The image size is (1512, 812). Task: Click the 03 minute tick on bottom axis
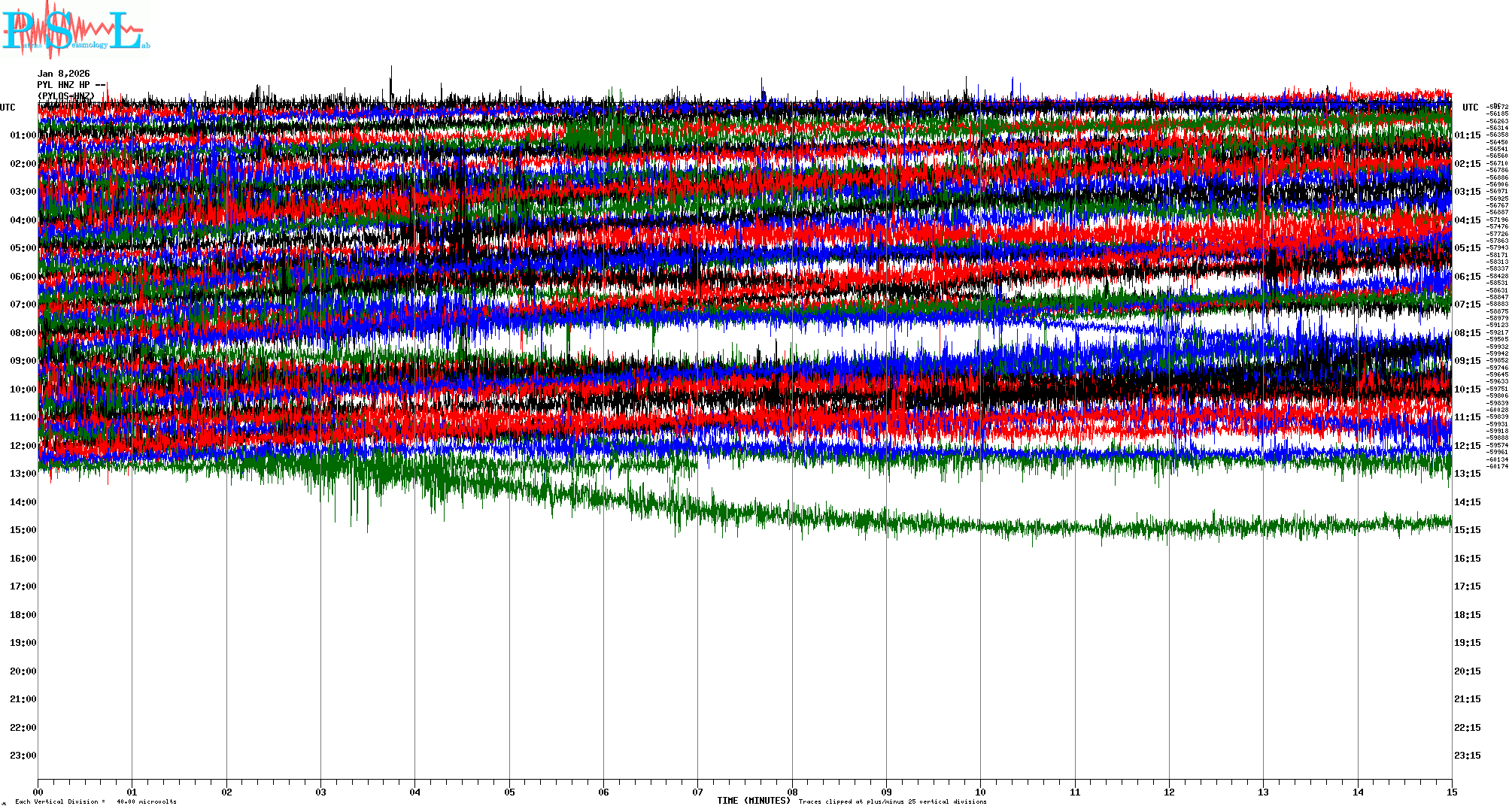coord(321,792)
